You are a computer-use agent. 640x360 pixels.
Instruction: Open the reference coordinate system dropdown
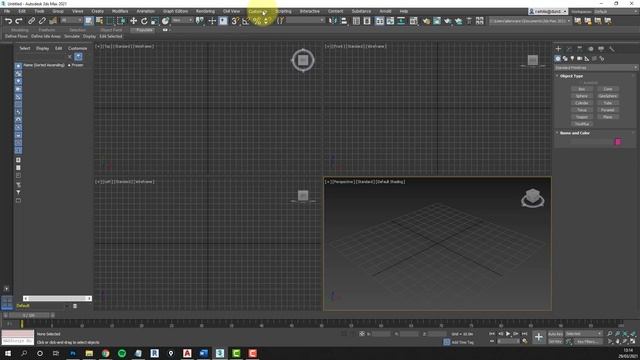[182, 20]
